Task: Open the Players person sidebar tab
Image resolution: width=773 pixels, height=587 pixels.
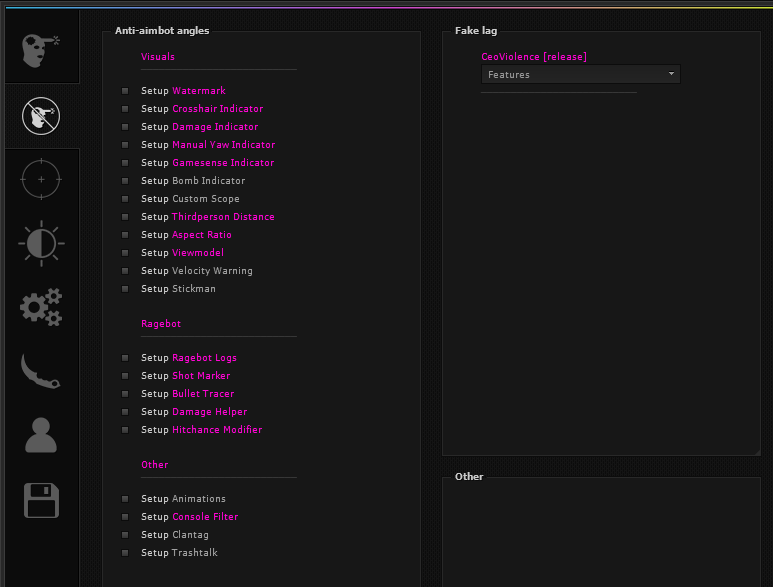Action: (41, 435)
